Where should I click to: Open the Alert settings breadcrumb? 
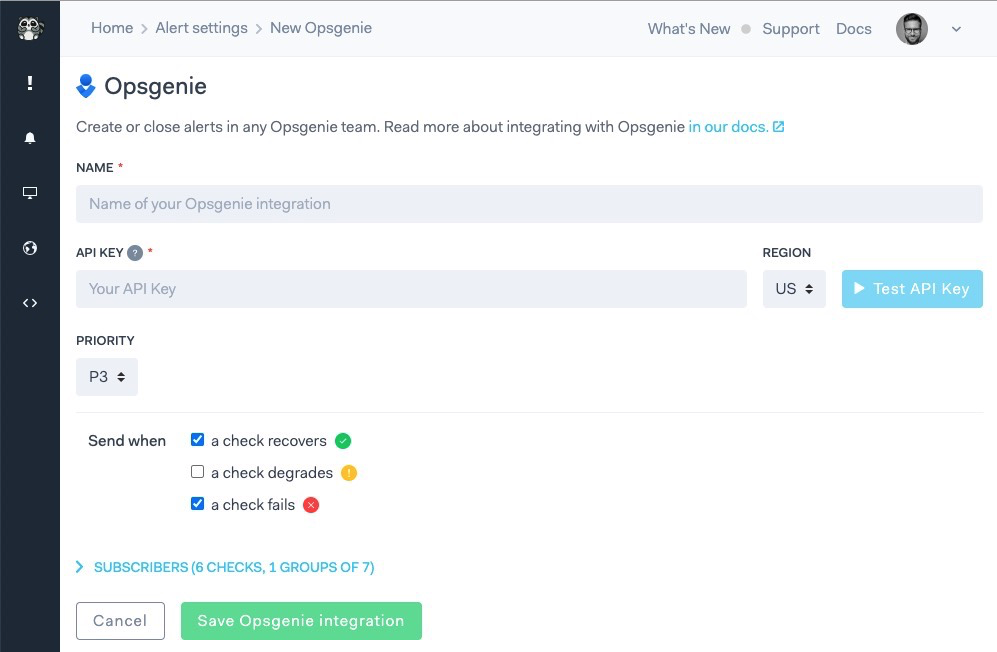pos(202,28)
